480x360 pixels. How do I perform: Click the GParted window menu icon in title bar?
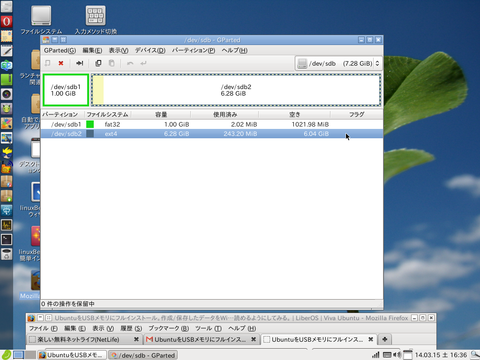[46, 40]
